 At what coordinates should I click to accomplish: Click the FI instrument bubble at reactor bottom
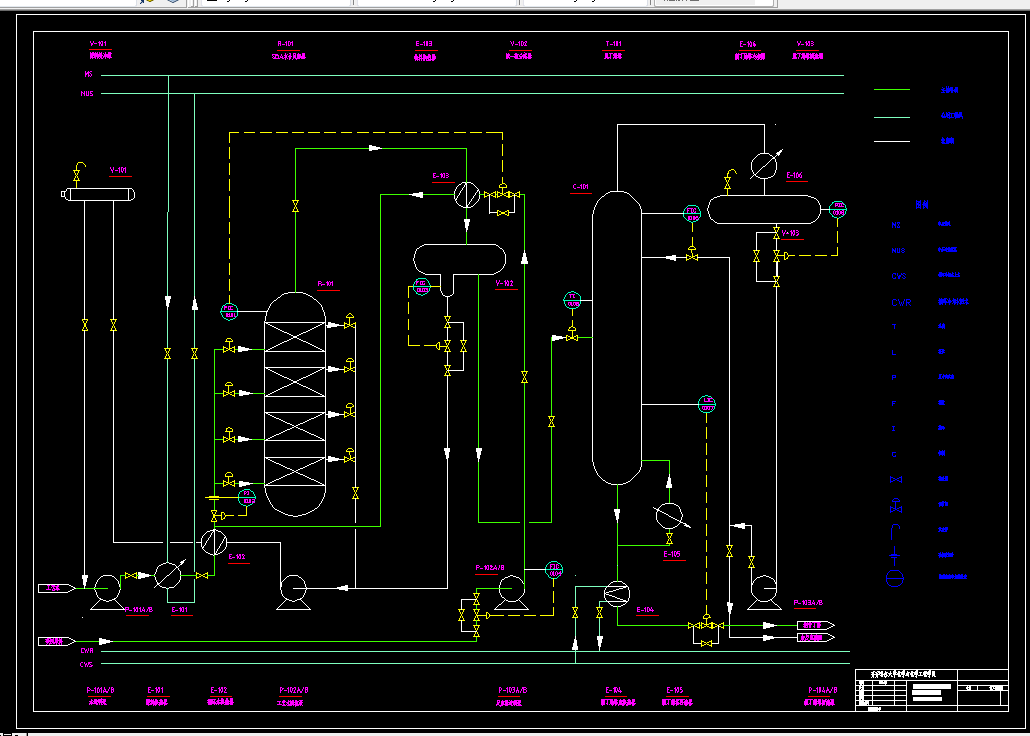pos(248,497)
